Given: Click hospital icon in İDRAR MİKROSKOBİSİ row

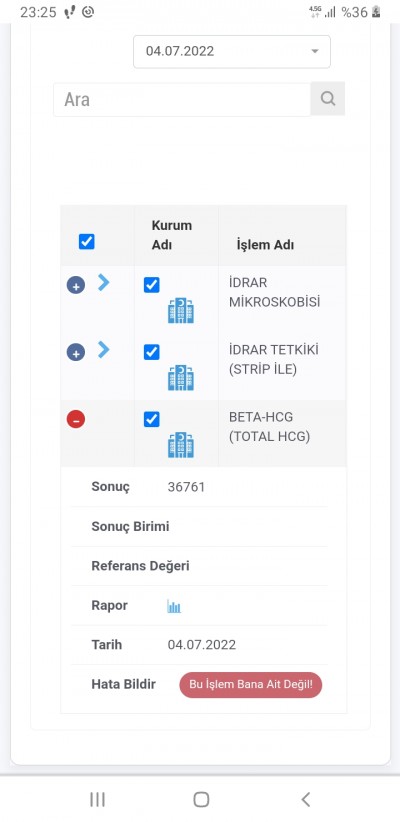Looking at the screenshot, I should tap(181, 310).
